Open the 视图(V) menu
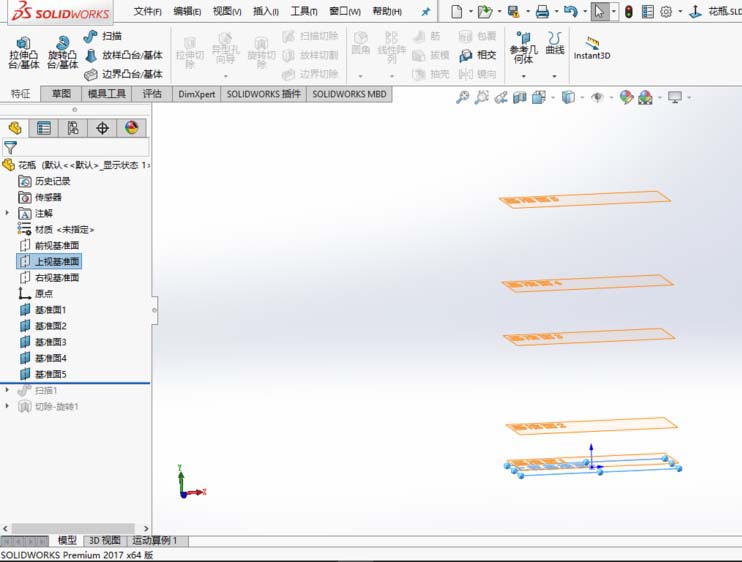This screenshot has height=562, width=742. pyautogui.click(x=227, y=11)
